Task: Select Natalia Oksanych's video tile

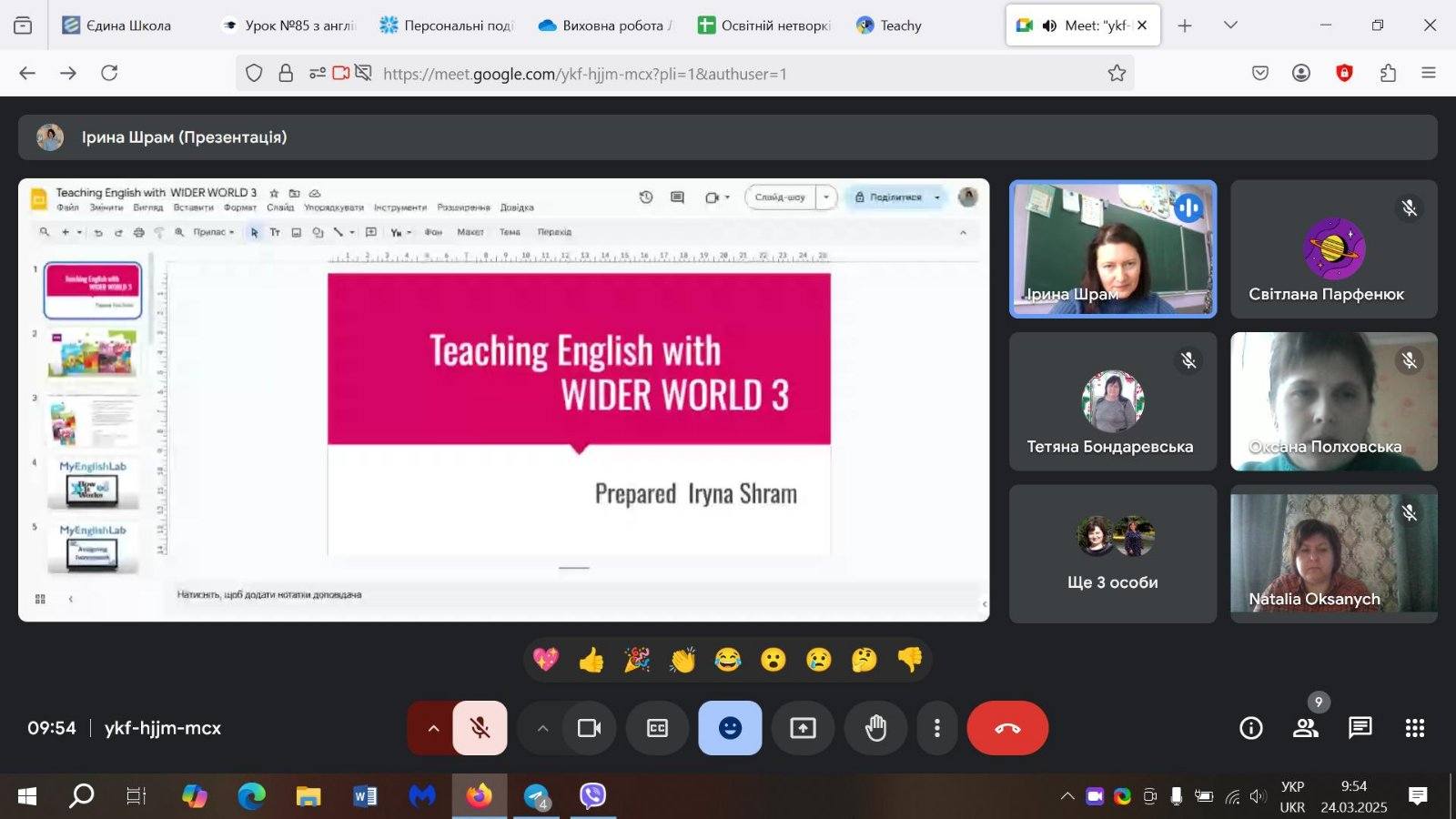Action: click(1334, 553)
